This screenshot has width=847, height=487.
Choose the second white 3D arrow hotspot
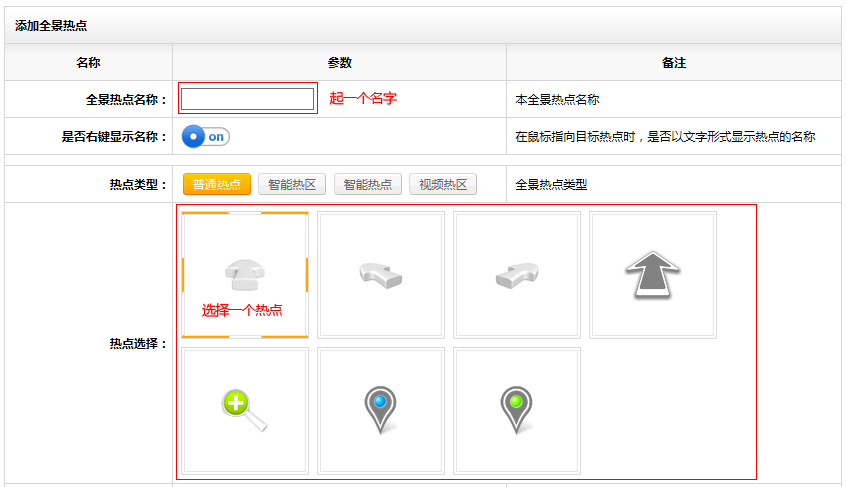point(516,275)
